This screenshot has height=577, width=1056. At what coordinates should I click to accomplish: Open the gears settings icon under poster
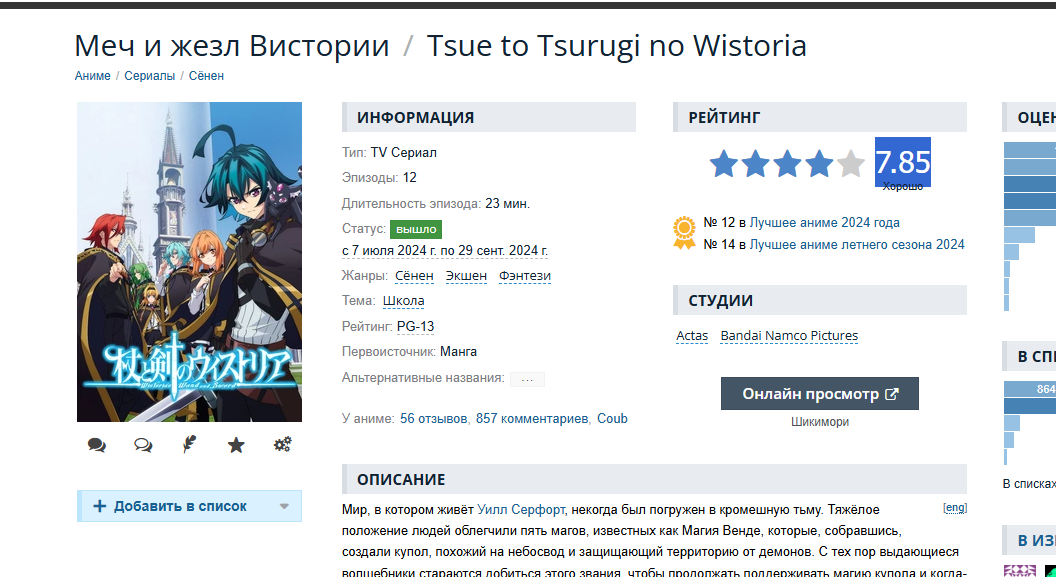282,444
